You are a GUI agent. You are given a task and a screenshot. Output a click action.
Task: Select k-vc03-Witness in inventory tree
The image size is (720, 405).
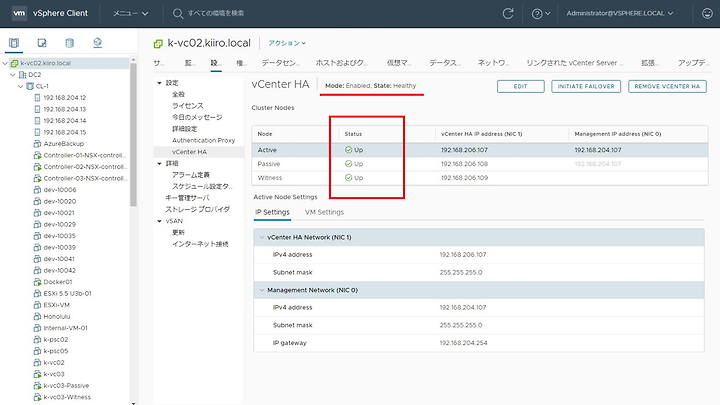pos(67,397)
